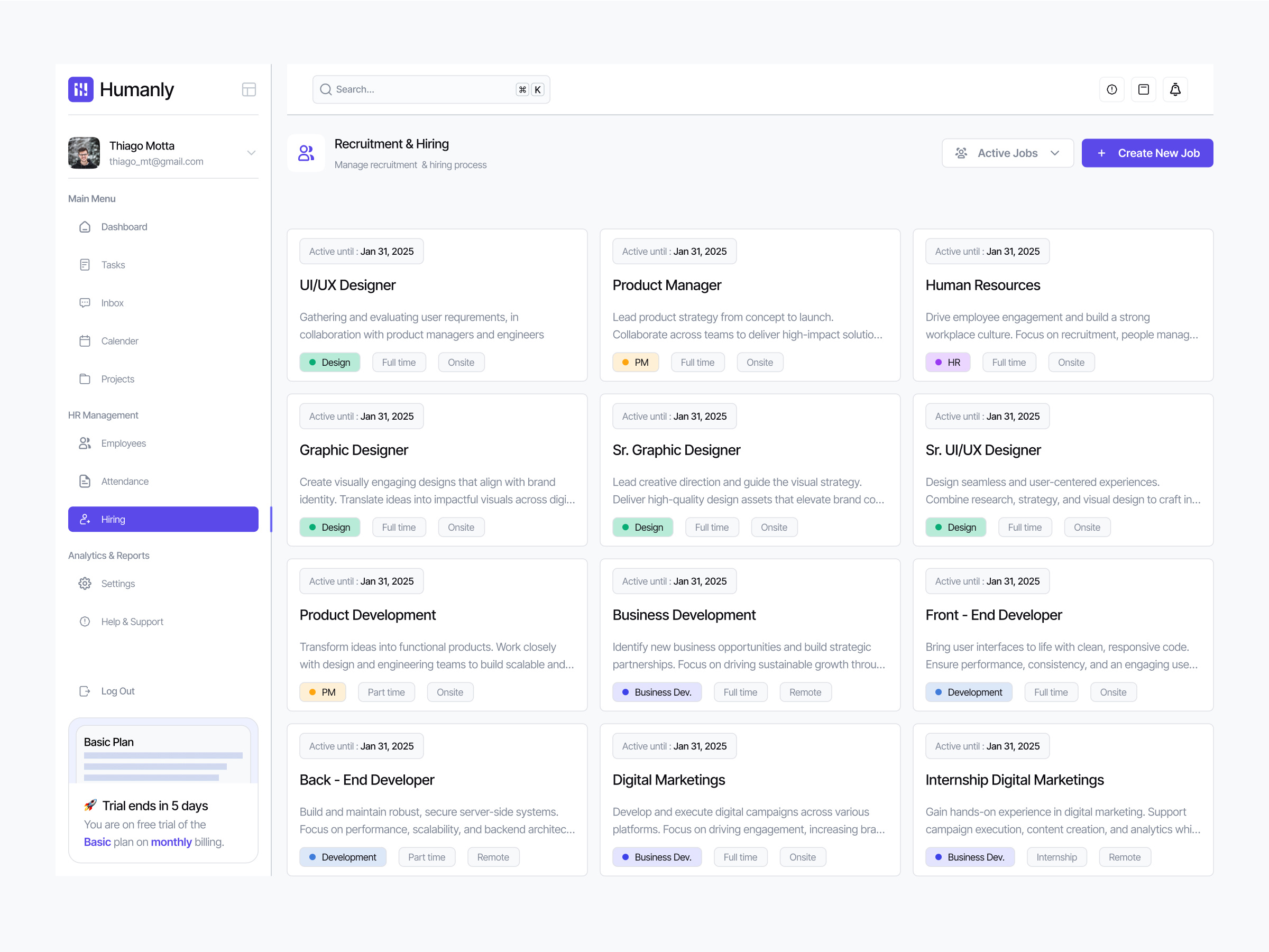This screenshot has height=952, width=1269.
Task: Open the Dashboard menu item
Action: coord(124,227)
